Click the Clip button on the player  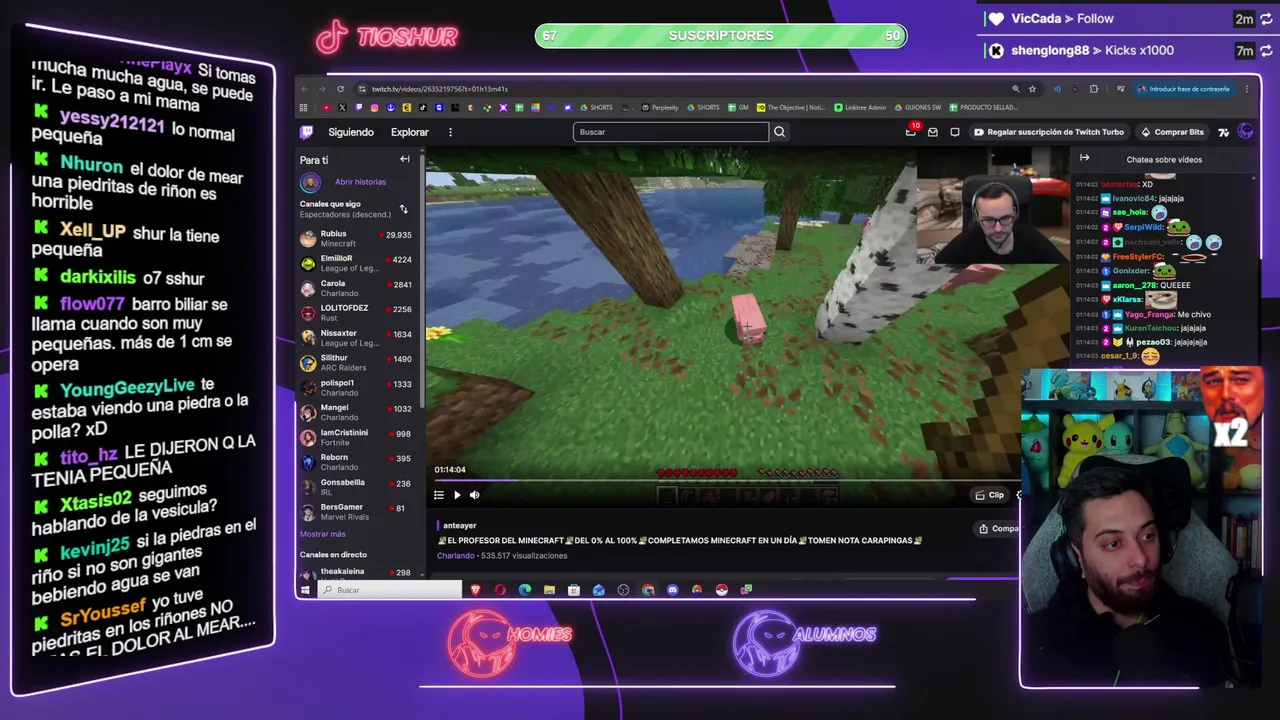tap(990, 495)
